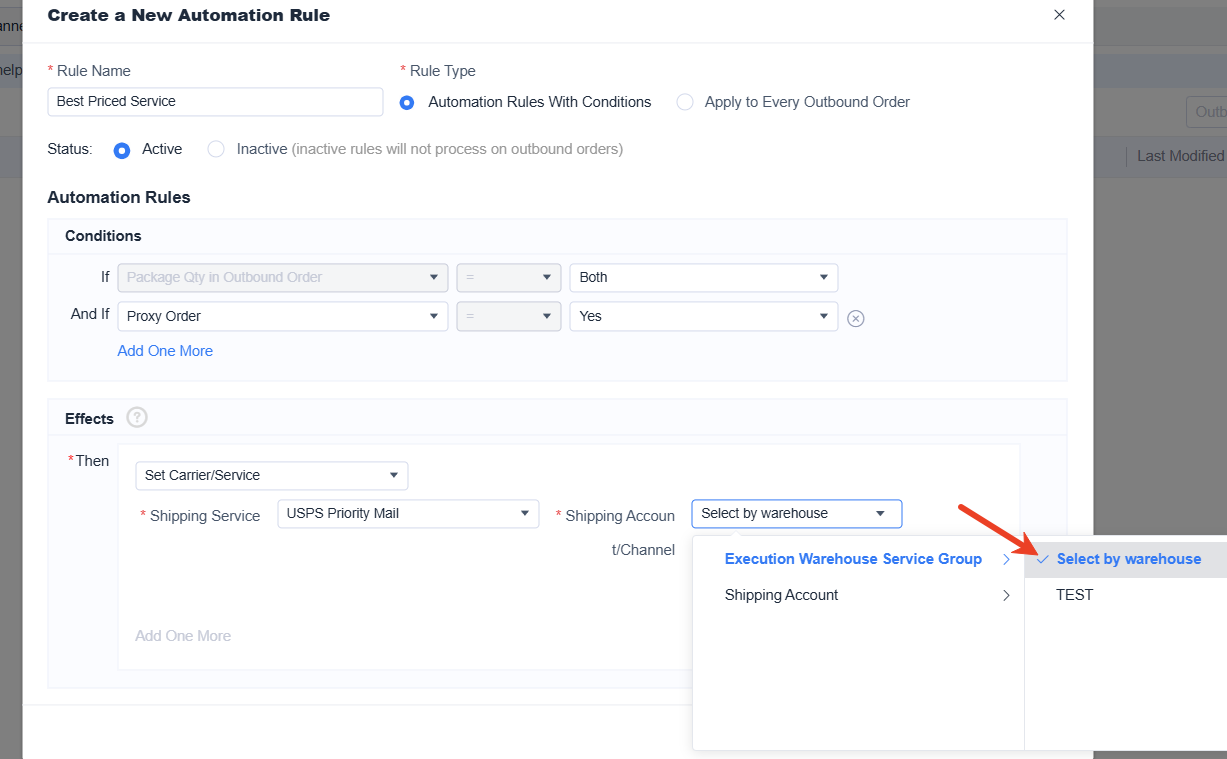The width and height of the screenshot is (1227, 759).
Task: Choose Select by warehouse option
Action: tap(1126, 559)
